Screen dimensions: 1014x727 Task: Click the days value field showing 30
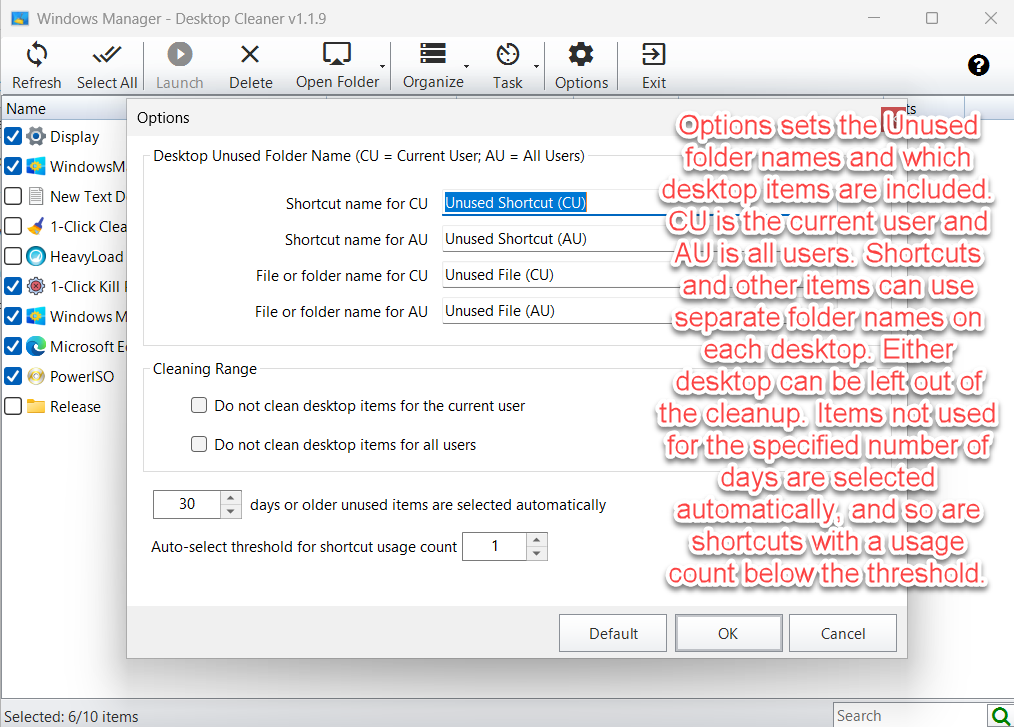pyautogui.click(x=188, y=505)
